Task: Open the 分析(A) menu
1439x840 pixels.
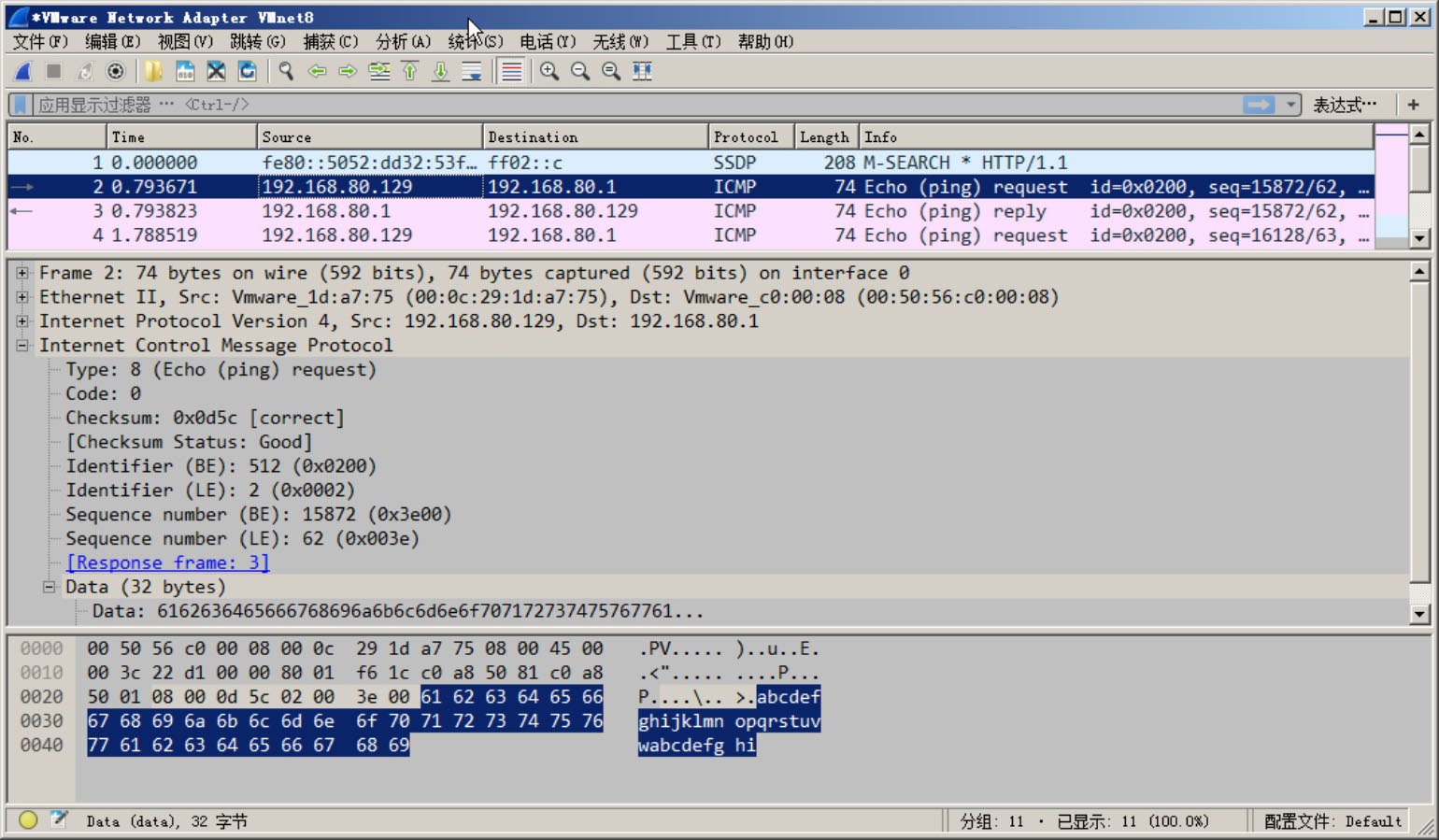Action: click(404, 41)
